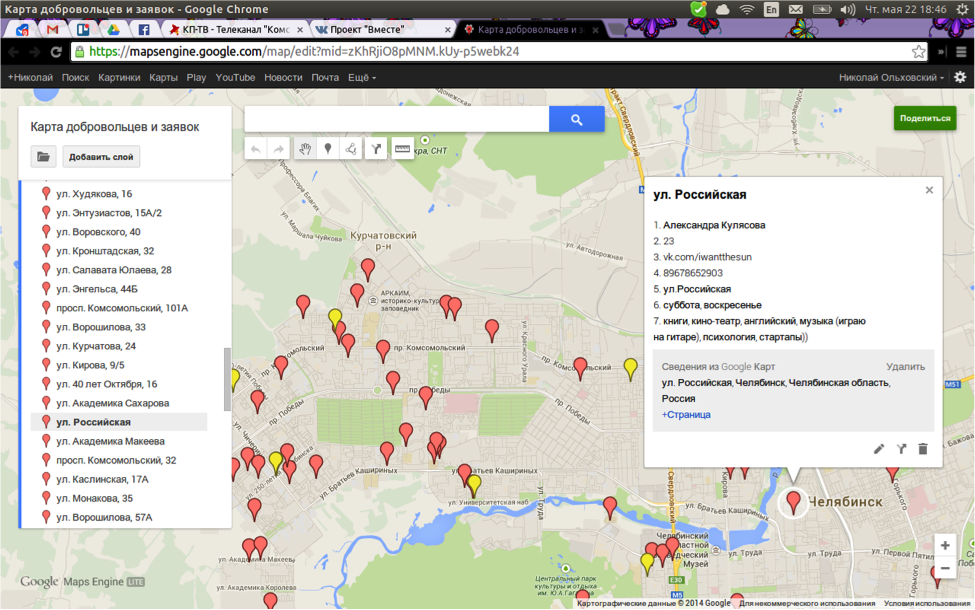Select the add marker tool
The width and height of the screenshot is (975, 610).
(x=328, y=149)
